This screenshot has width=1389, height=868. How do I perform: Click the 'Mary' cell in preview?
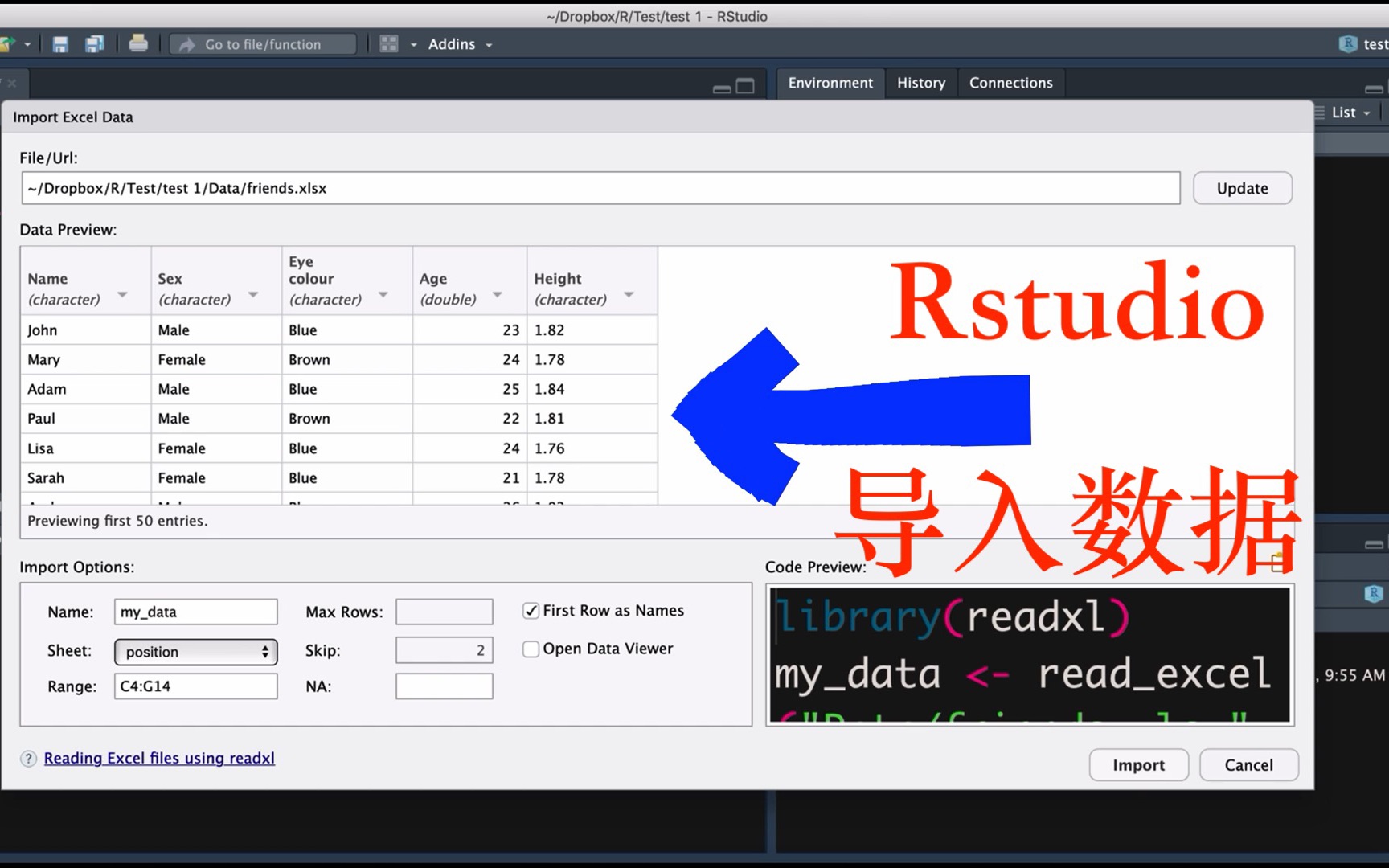[x=85, y=359]
